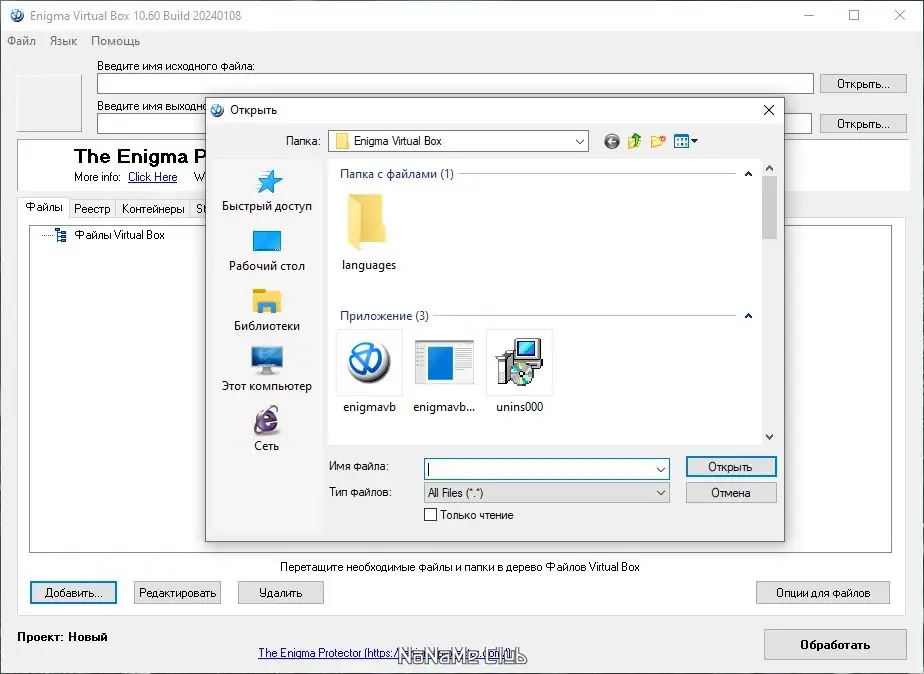The width and height of the screenshot is (924, 674).
Task: Click the Добавить... button
Action: [x=74, y=593]
